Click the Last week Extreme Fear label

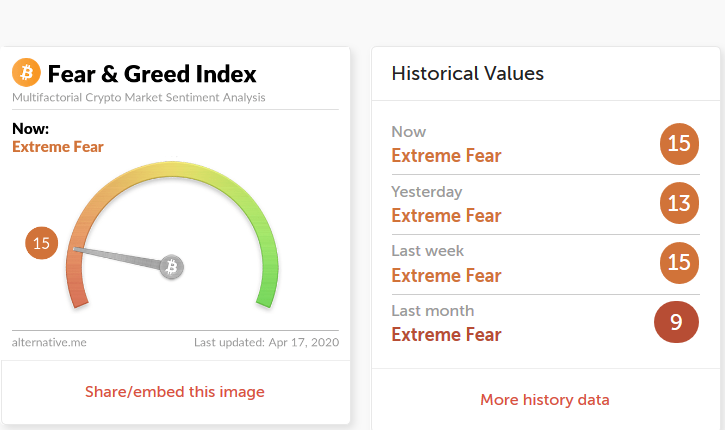(x=446, y=275)
